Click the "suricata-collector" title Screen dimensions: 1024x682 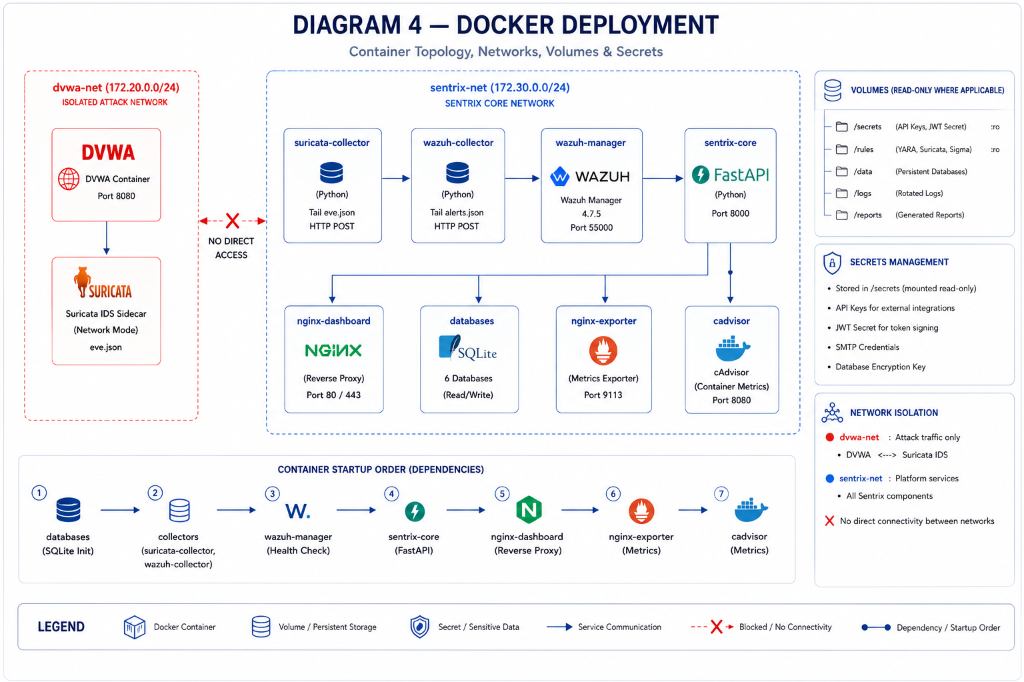click(x=332, y=142)
